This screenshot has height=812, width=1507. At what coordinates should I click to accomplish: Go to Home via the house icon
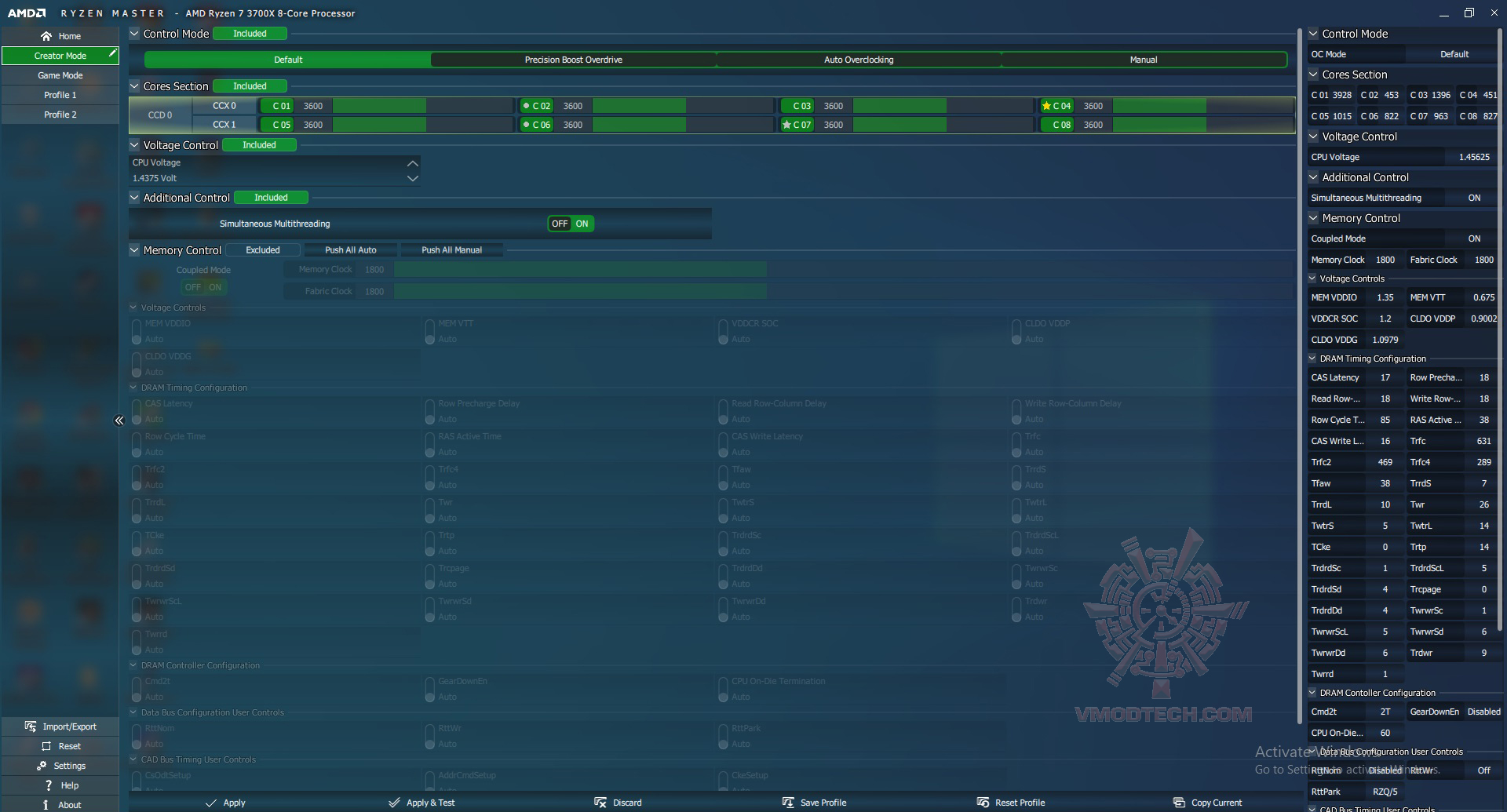pos(46,36)
